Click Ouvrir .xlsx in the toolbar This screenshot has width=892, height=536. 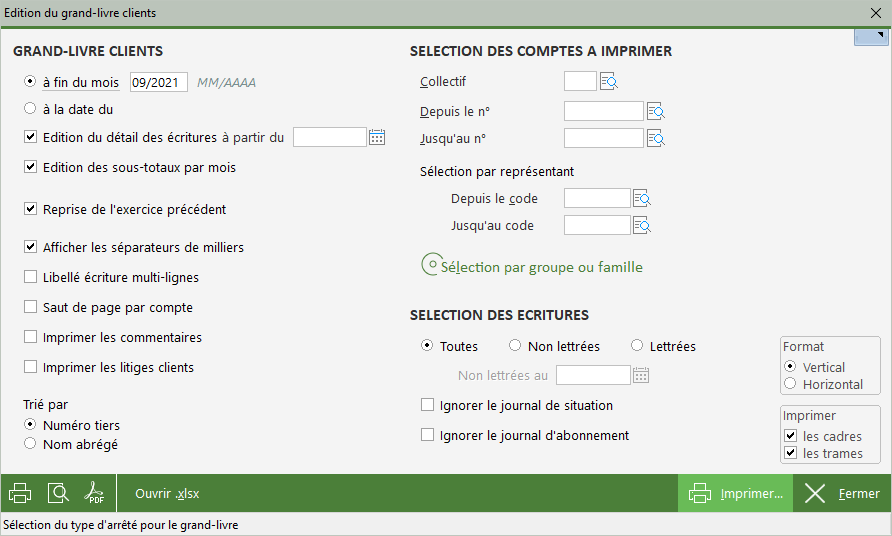pos(167,494)
